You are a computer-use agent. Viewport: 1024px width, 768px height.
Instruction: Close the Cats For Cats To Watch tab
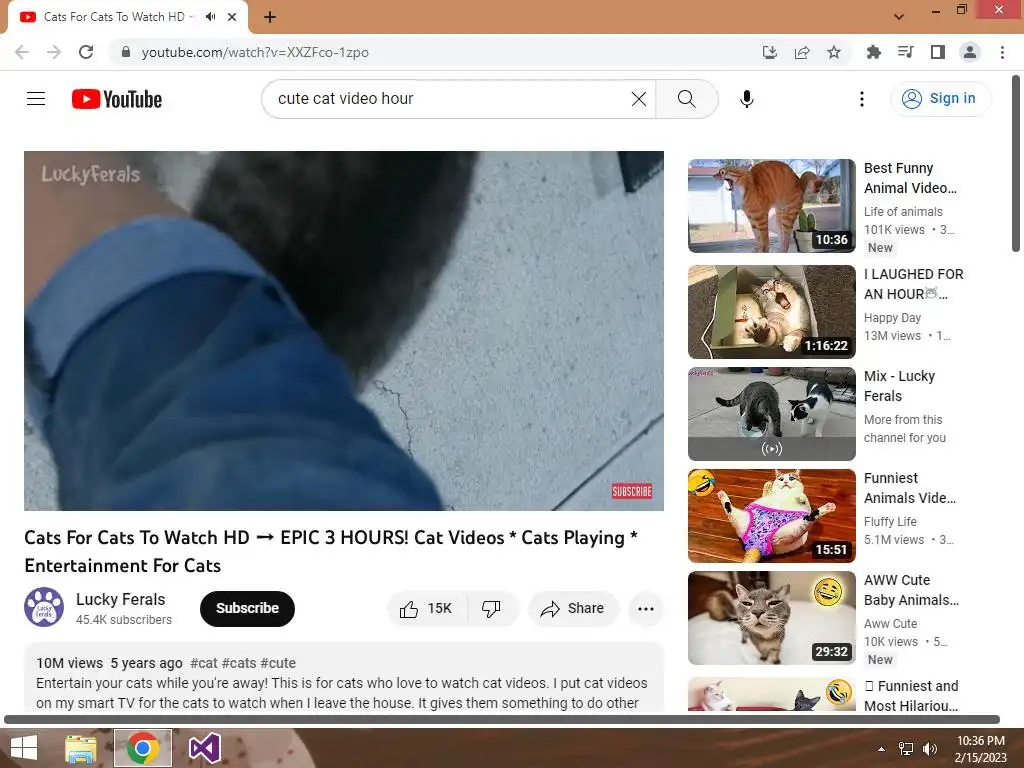232,17
